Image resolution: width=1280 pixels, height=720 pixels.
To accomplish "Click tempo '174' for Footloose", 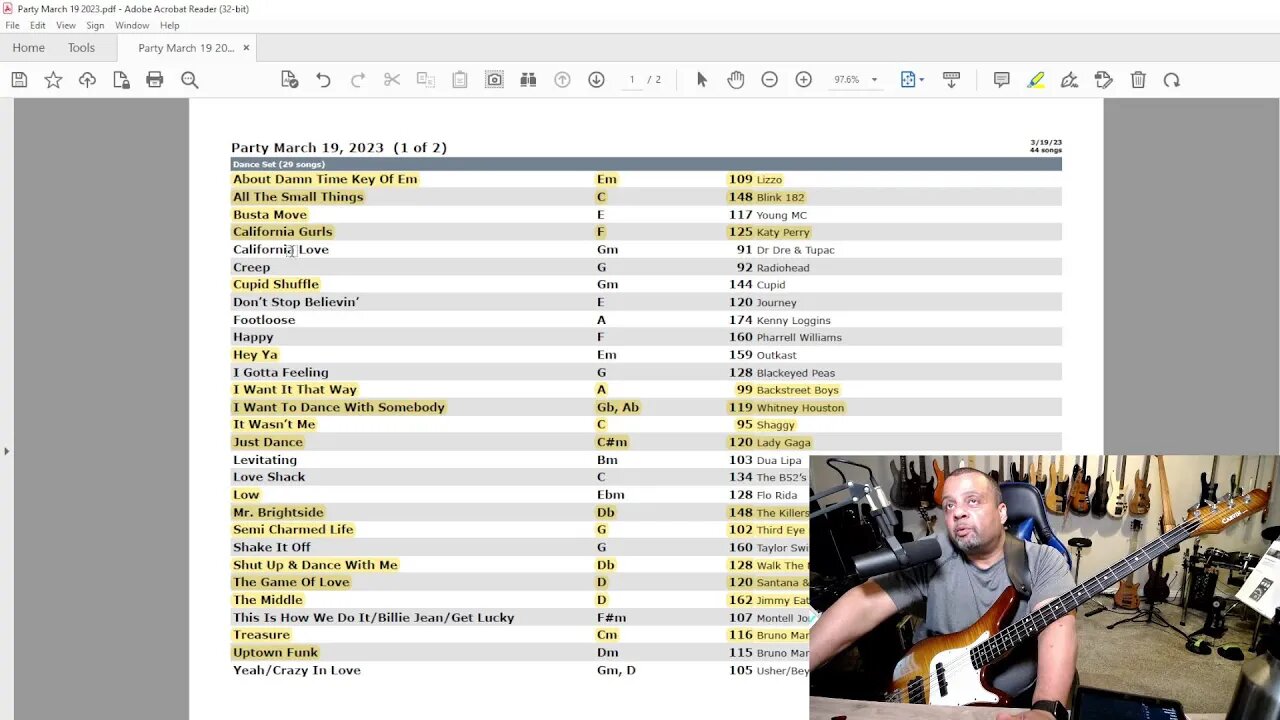I will 740,320.
